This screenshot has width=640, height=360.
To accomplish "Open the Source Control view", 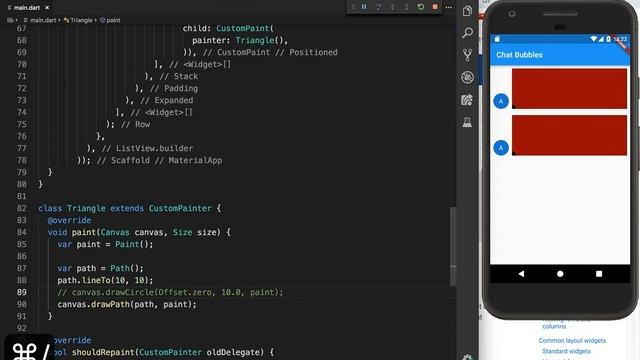I will tap(467, 55).
